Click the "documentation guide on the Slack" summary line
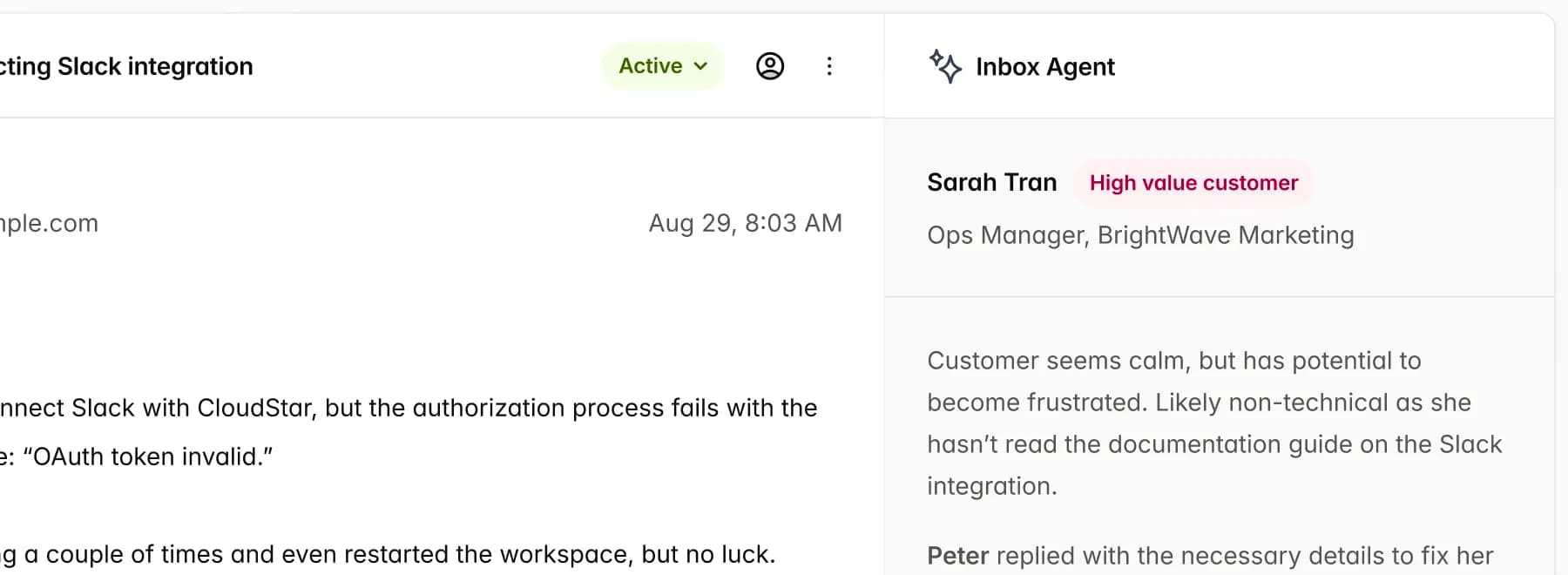Viewport: 1568px width, 575px height. [x=1214, y=444]
